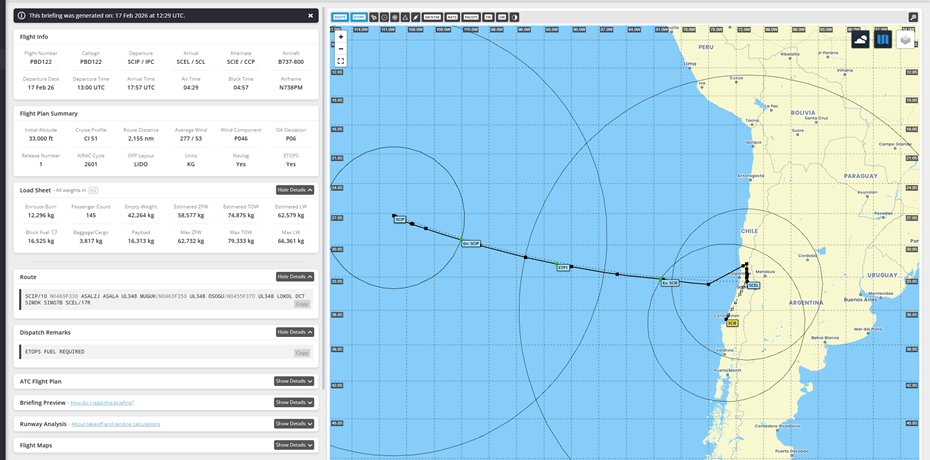This screenshot has width=930, height=460.
Task: Click the yellow SCIE alternate label
Action: 732,323
